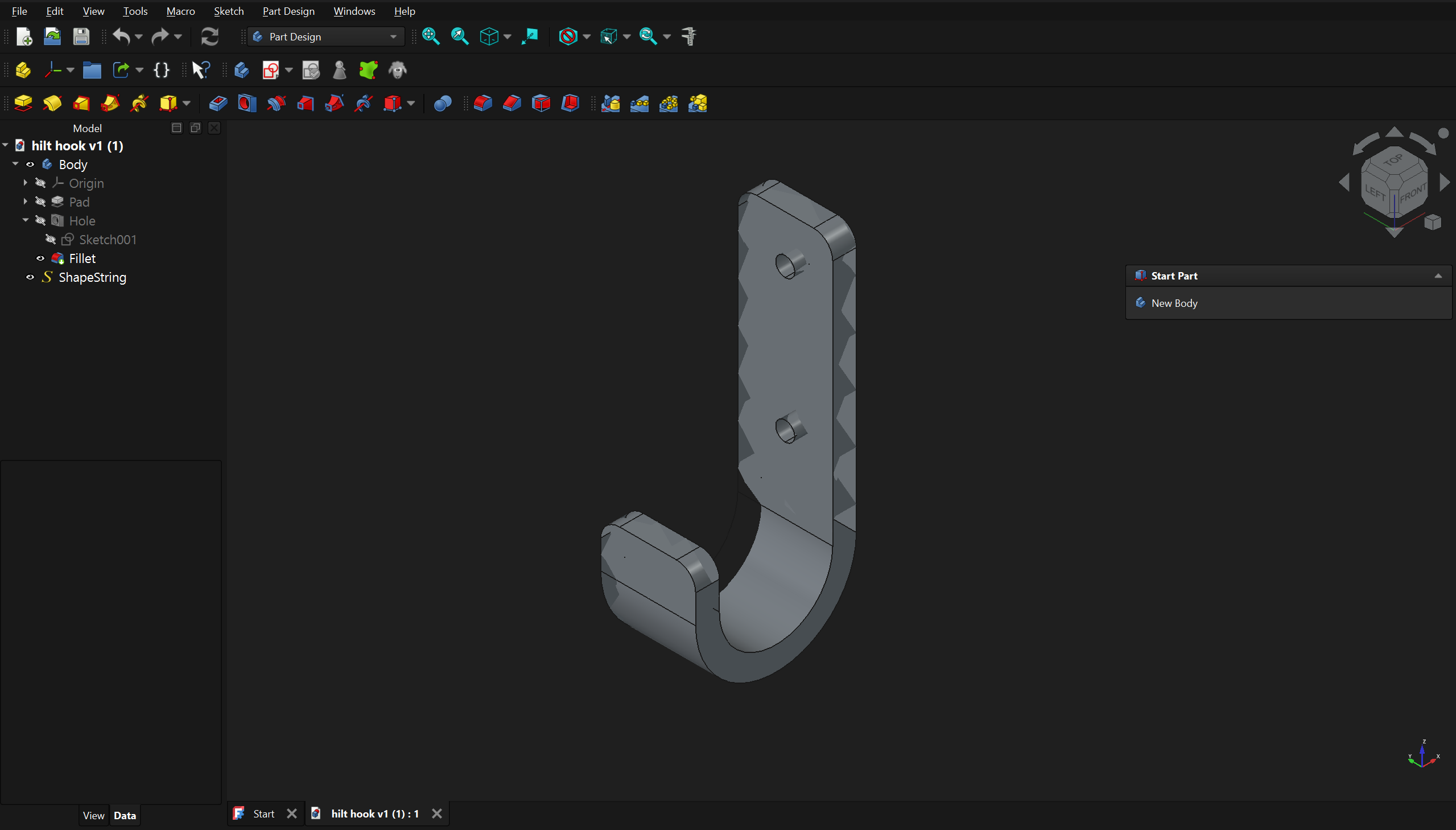This screenshot has height=830, width=1456.
Task: Run the Groove feature tool
Action: point(277,103)
